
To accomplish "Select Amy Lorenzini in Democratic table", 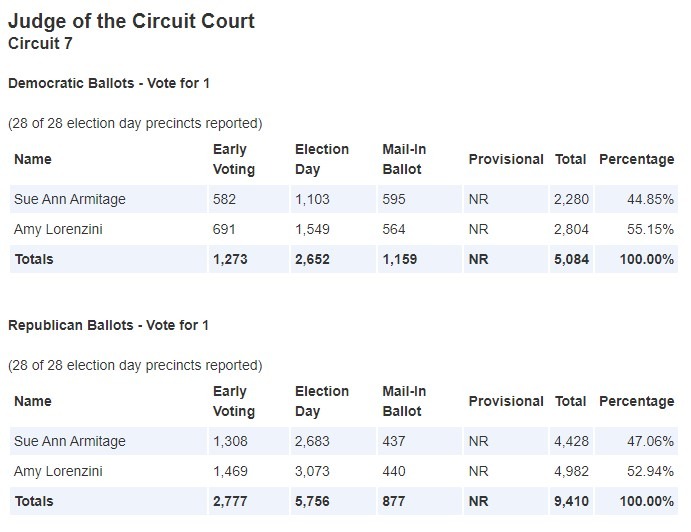I will click(58, 229).
